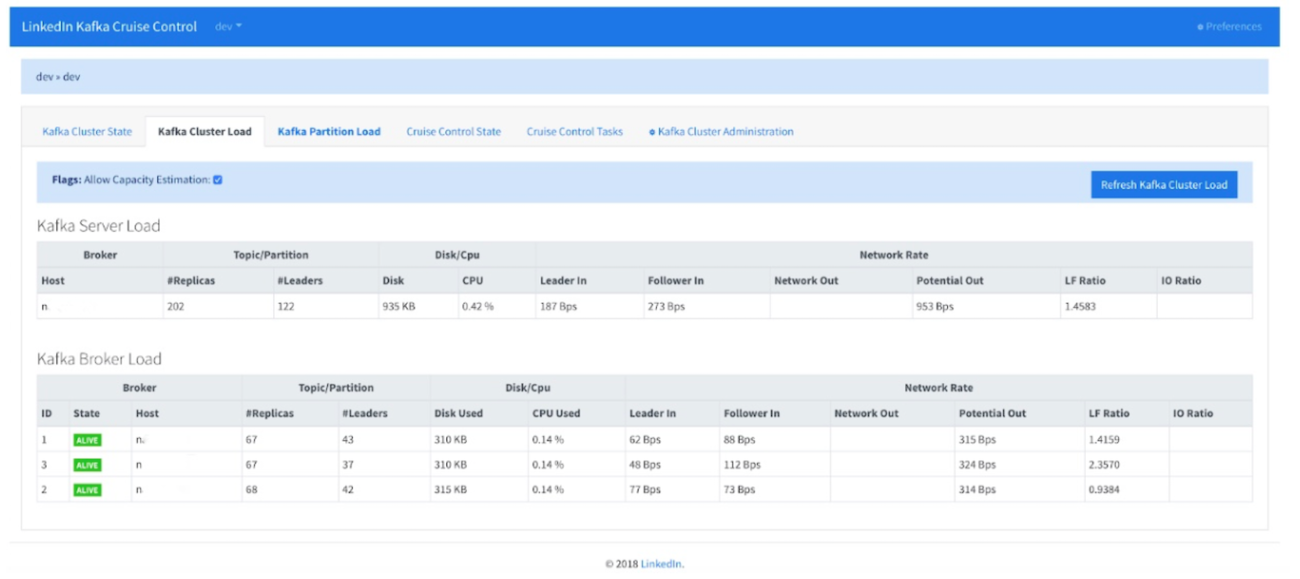This screenshot has height=579, width=1300.
Task: Expand the dev cluster dropdown
Action: coord(228,27)
